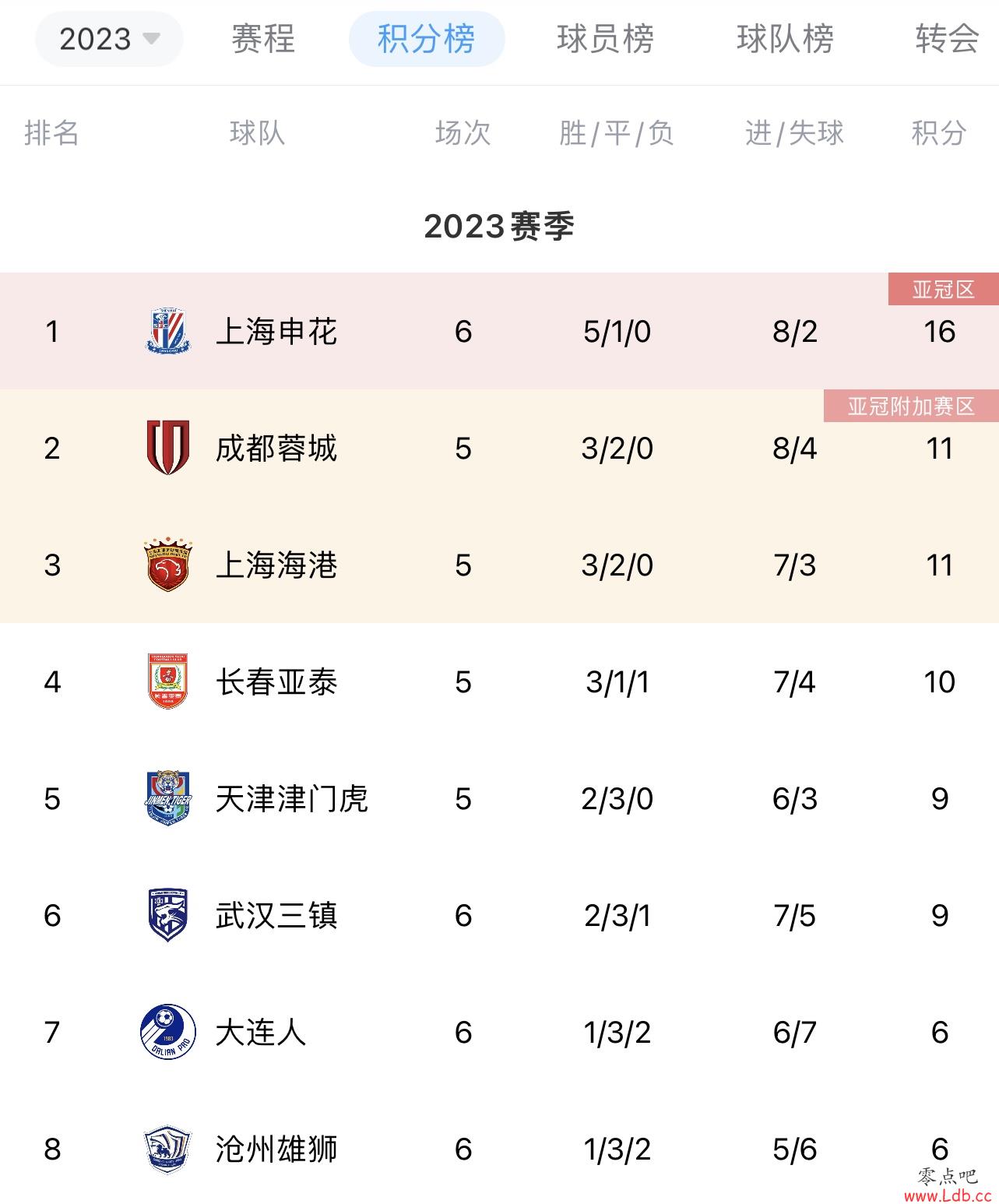Switch to the 赛程 tab
Screen dimensions: 999x1204
(x=263, y=38)
